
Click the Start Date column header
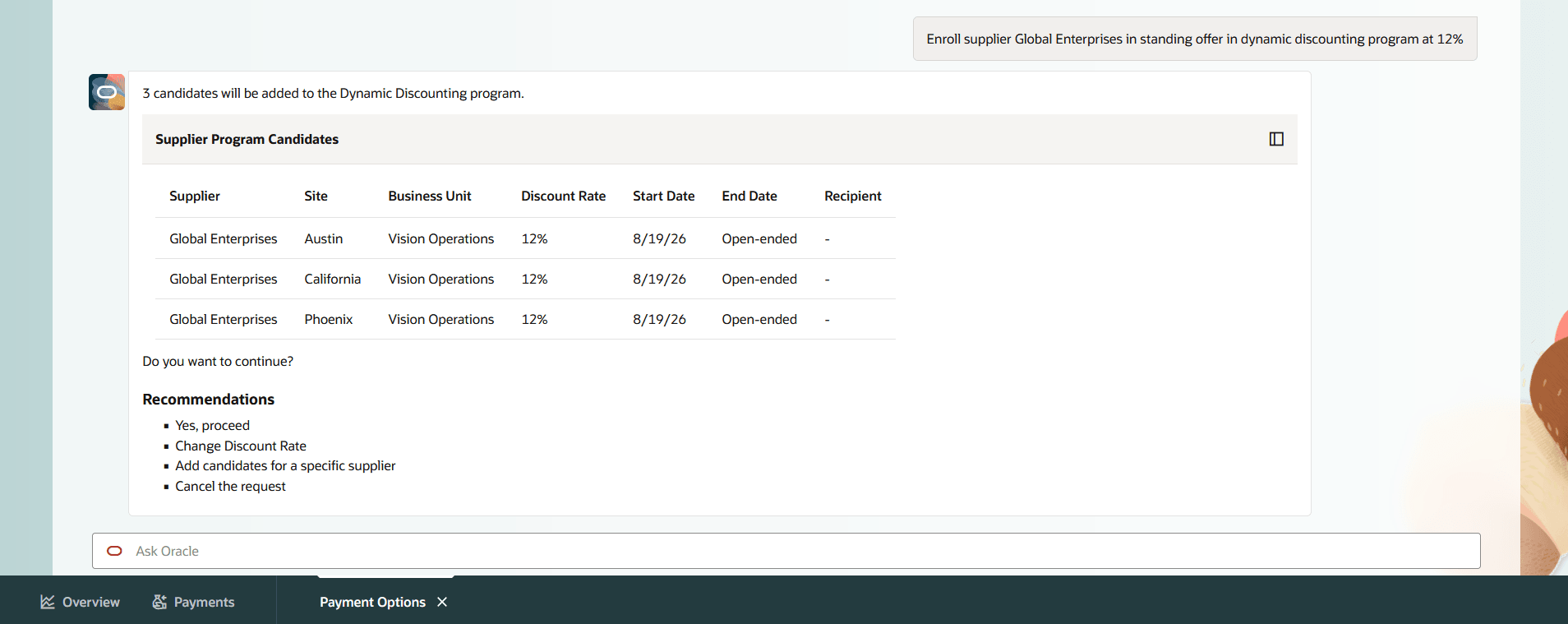coord(663,196)
